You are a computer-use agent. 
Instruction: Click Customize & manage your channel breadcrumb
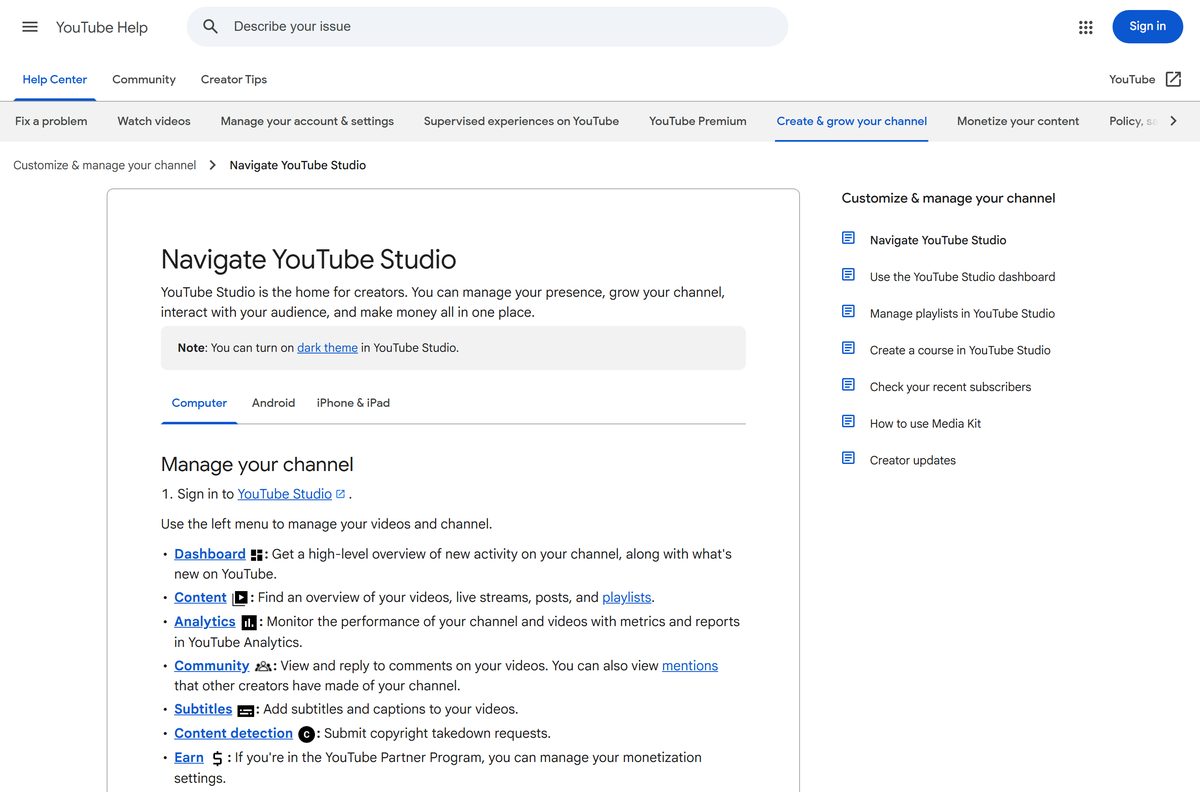click(105, 165)
